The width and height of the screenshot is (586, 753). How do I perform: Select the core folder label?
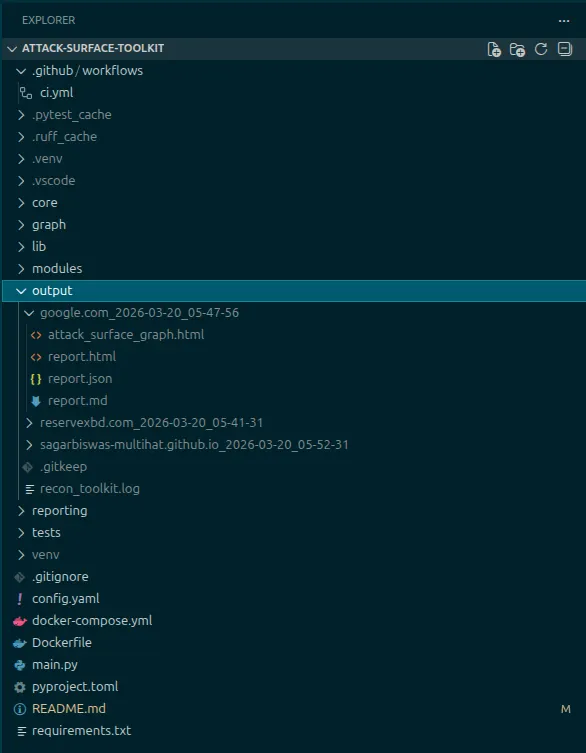point(45,203)
